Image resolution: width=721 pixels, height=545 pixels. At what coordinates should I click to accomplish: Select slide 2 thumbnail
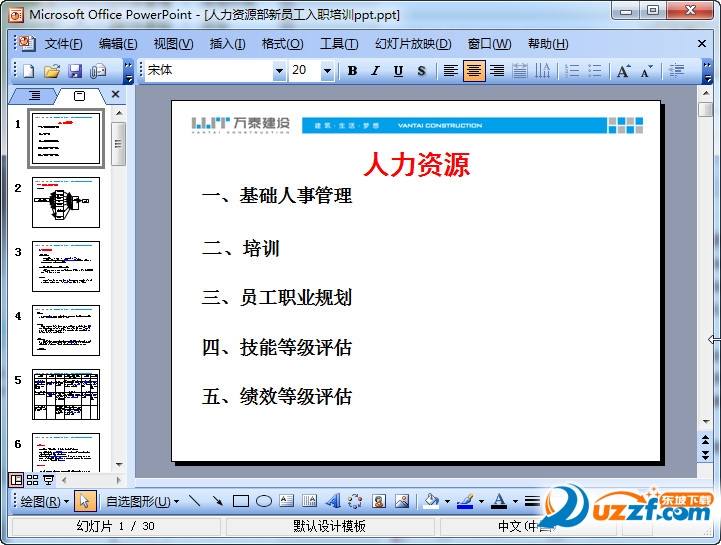[66, 202]
